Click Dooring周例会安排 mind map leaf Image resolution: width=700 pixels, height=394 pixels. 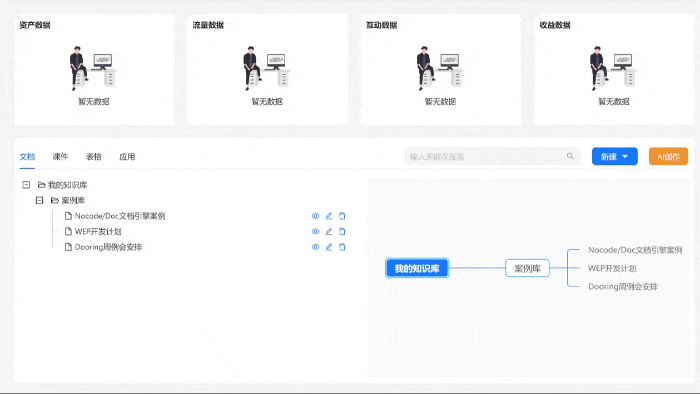click(x=623, y=286)
